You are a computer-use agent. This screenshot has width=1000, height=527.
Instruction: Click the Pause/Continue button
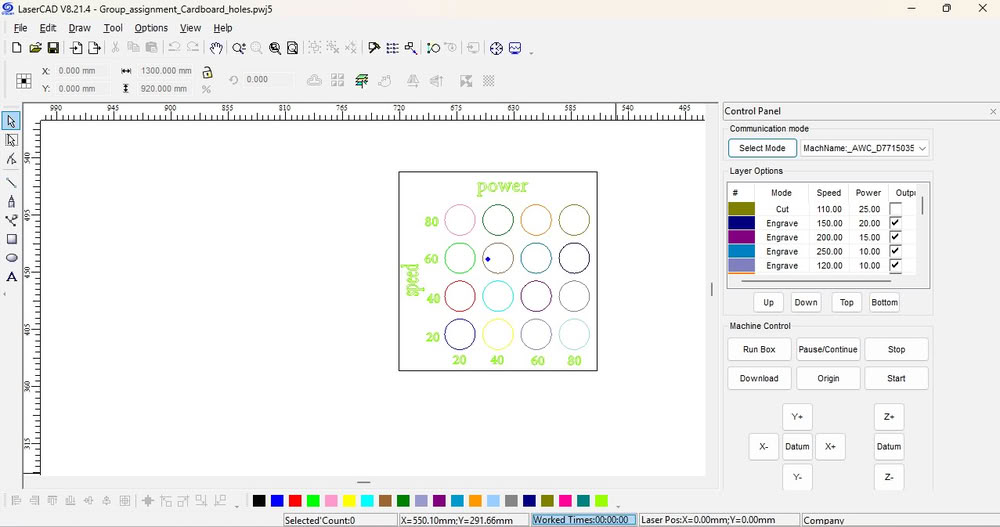coord(828,349)
